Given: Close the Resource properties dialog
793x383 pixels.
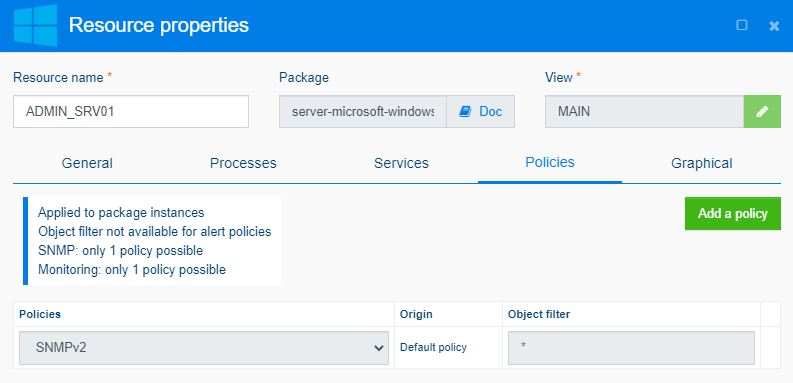Looking at the screenshot, I should tap(774, 26).
